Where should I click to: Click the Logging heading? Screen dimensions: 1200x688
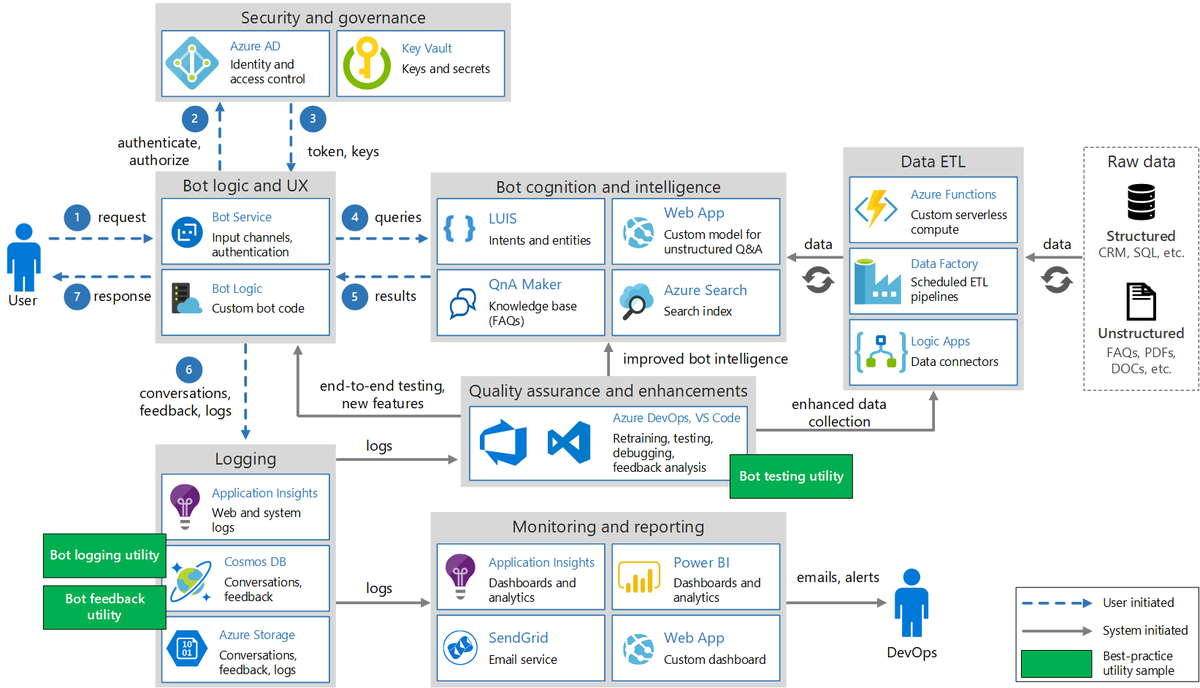pyautogui.click(x=245, y=459)
